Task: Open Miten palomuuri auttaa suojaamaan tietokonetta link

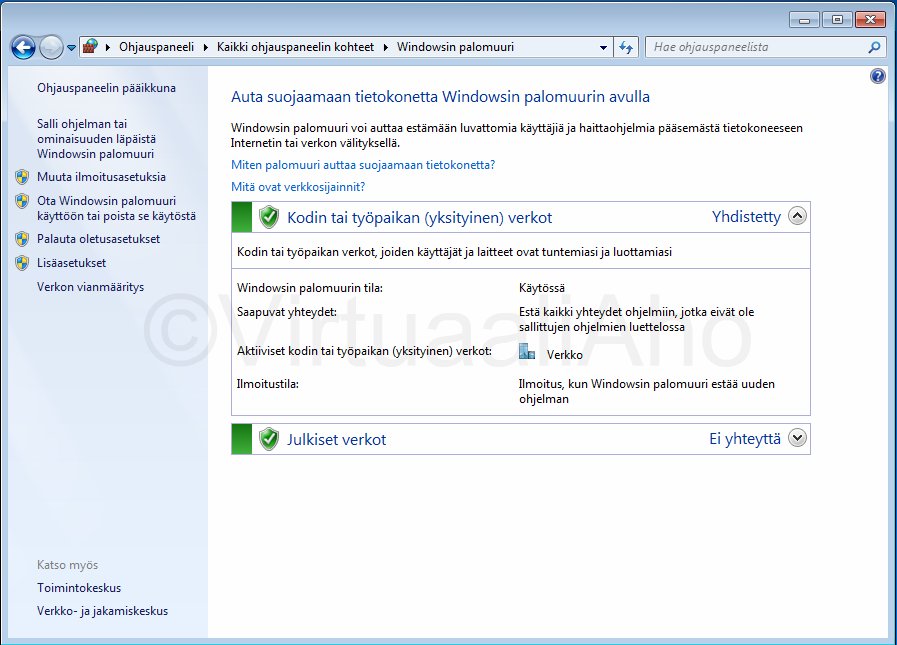Action: click(x=363, y=165)
